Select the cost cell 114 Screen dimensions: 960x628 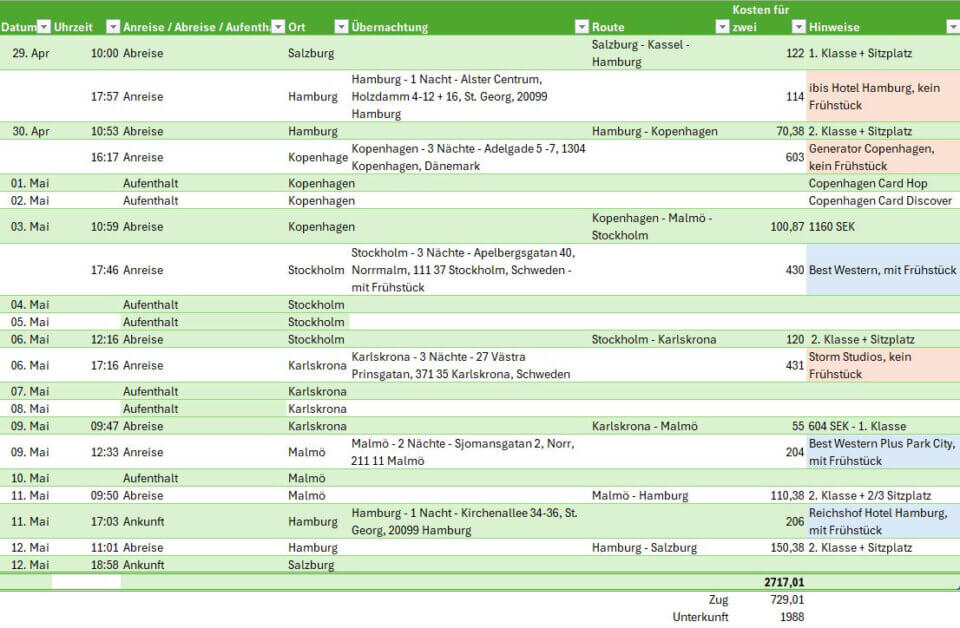tap(768, 97)
